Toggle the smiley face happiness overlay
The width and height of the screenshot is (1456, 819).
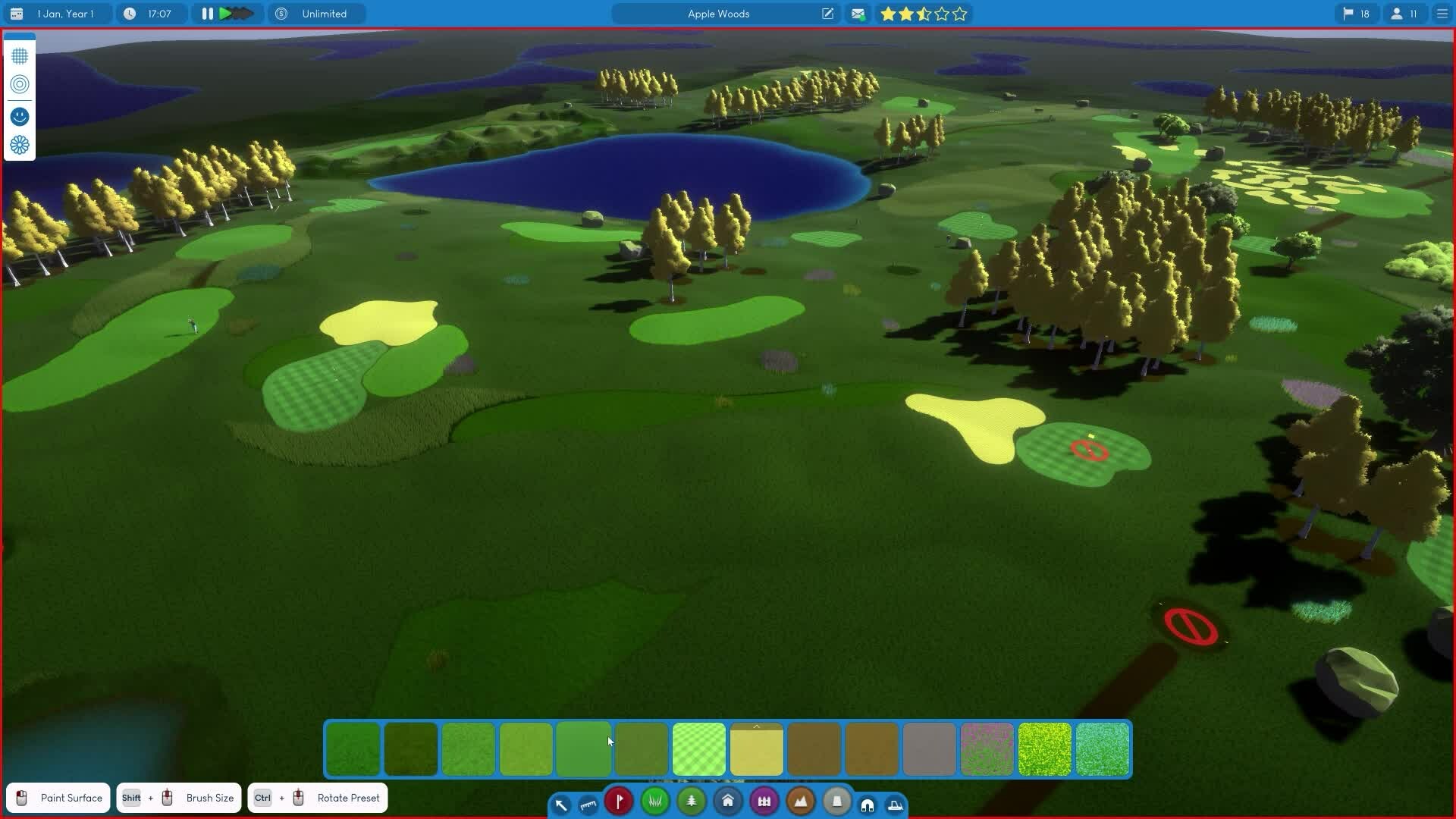click(20, 116)
